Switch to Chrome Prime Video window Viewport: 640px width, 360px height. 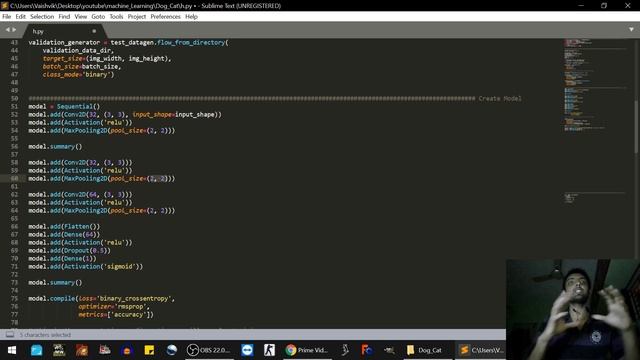click(307, 350)
